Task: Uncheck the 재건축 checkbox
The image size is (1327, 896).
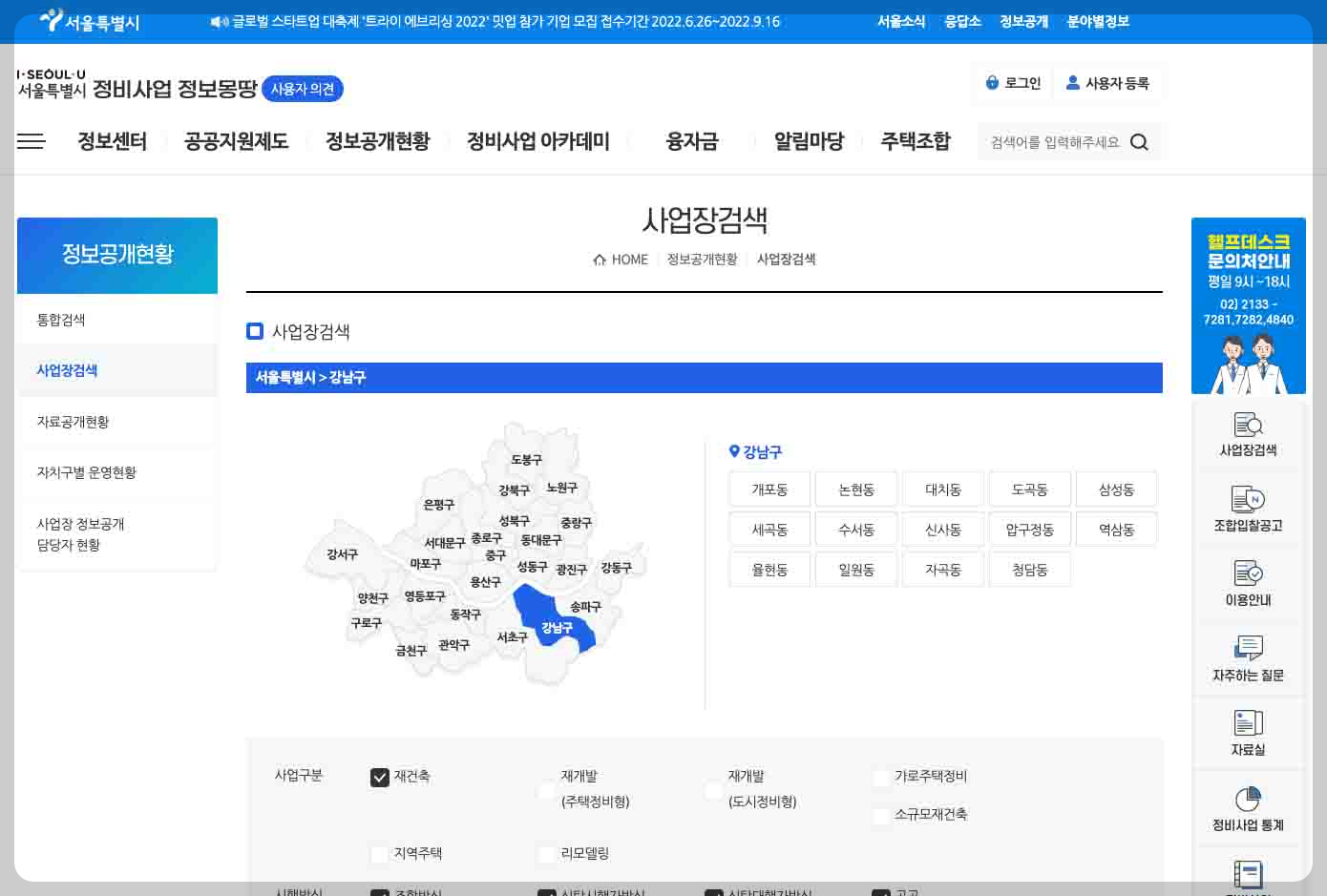Action: tap(380, 777)
